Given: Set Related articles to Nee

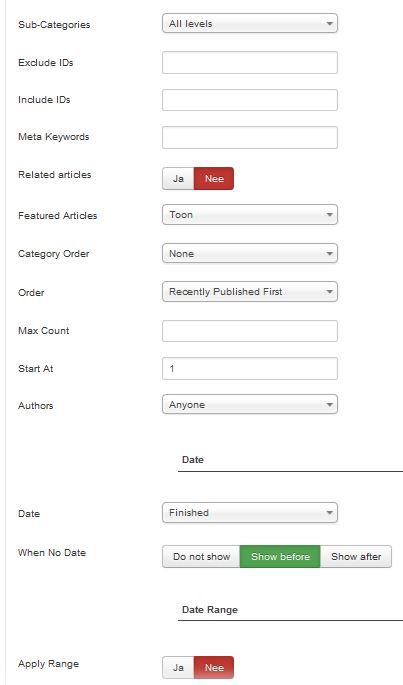Looking at the screenshot, I should click(214, 179).
